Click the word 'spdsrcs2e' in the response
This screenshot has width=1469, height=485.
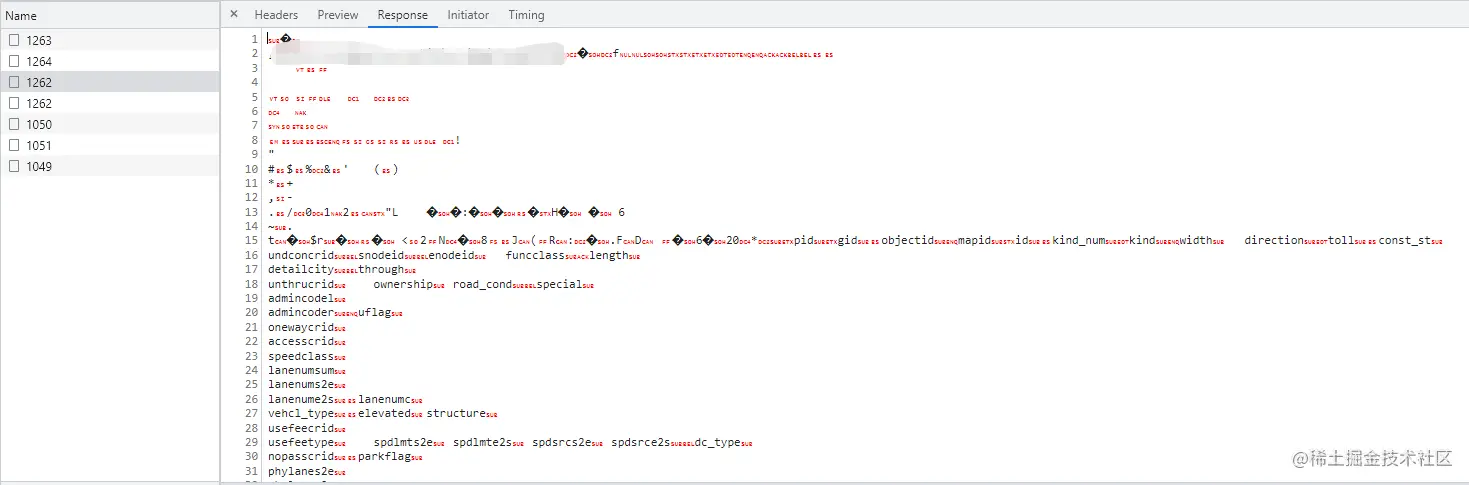click(561, 442)
